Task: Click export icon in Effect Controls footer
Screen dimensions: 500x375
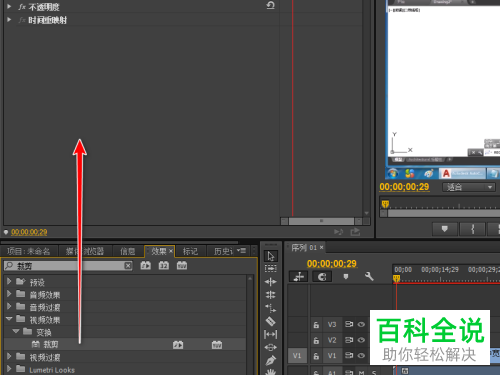Action: (355, 232)
